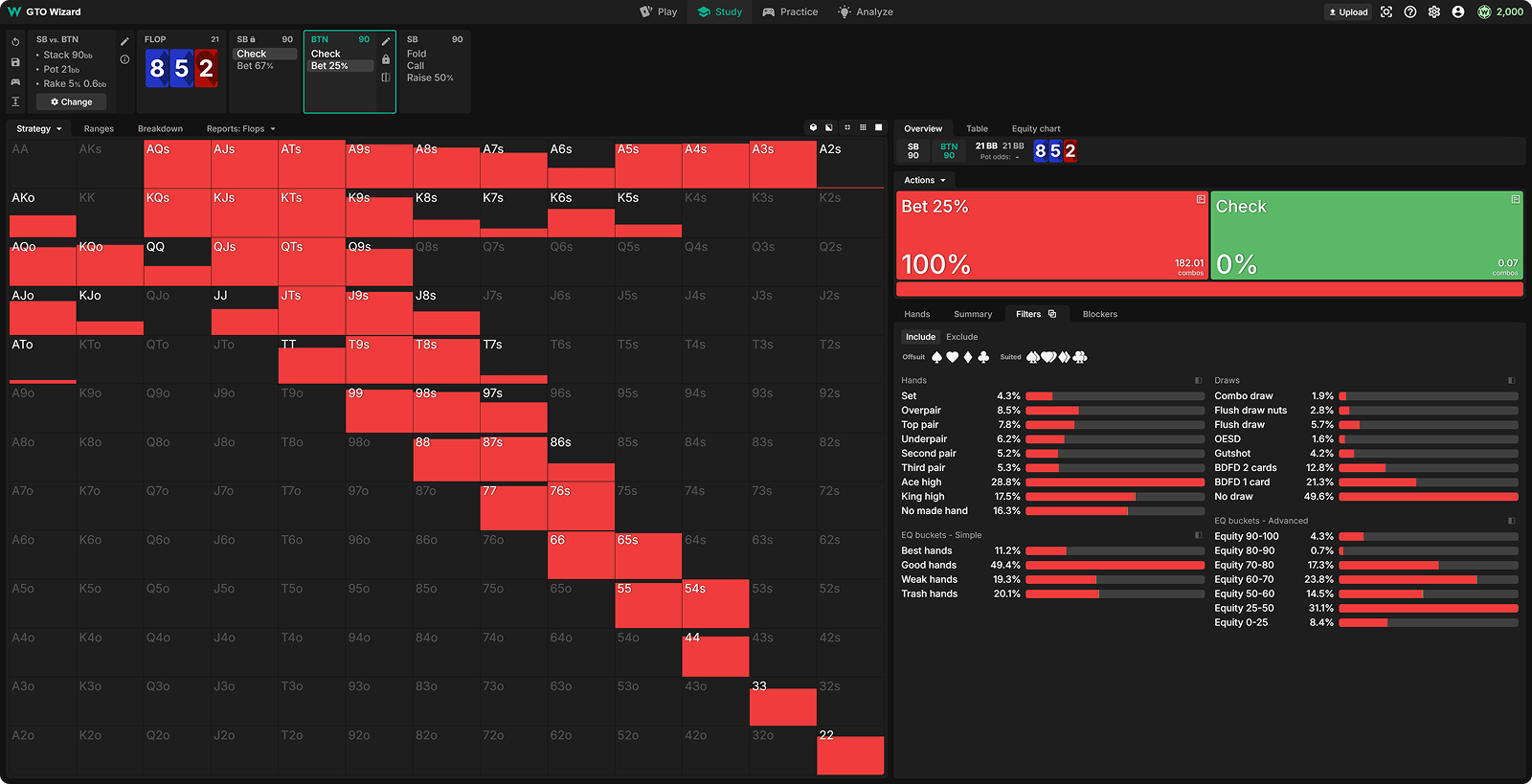Open the Strategy dropdown
Viewport: 1532px width, 784px height.
(38, 129)
